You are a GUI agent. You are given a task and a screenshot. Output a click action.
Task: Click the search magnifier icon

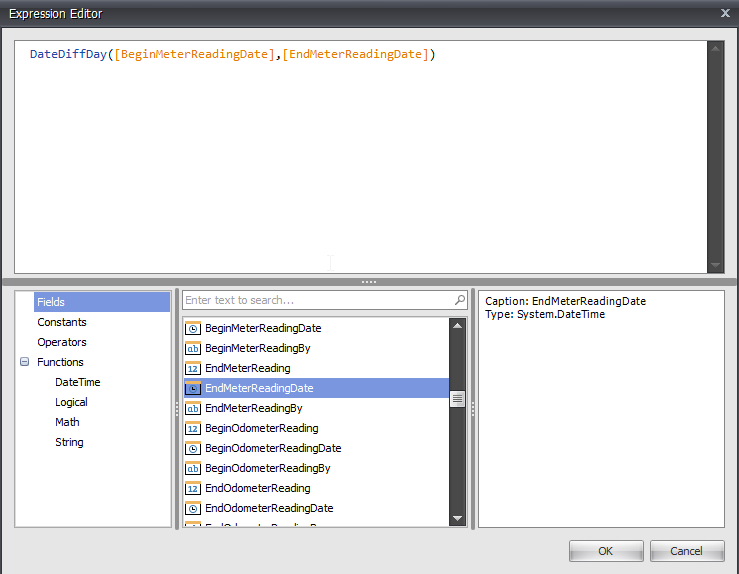tap(460, 300)
